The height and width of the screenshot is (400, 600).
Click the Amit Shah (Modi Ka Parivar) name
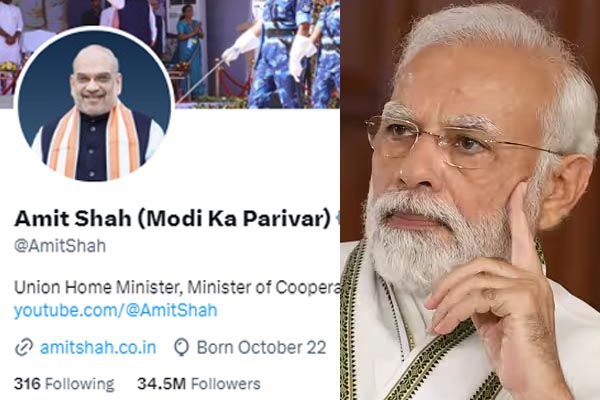tap(172, 219)
